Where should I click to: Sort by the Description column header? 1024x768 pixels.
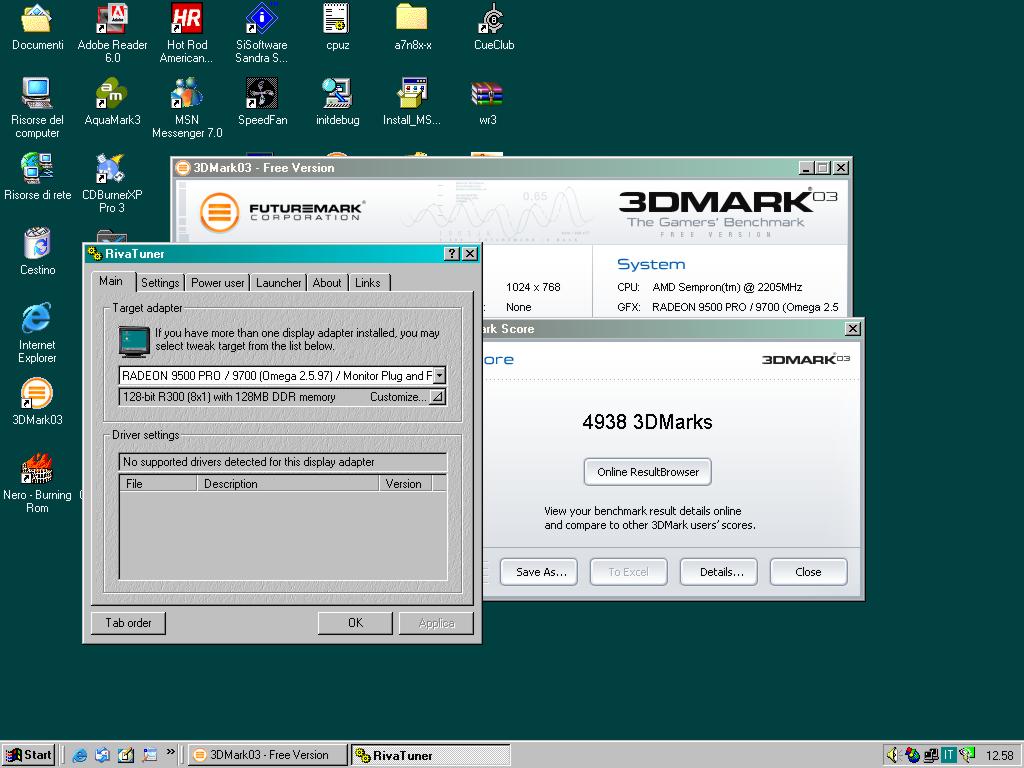pos(287,483)
